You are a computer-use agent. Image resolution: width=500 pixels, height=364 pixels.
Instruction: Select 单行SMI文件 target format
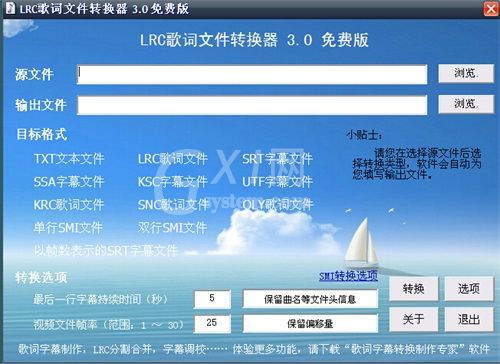click(x=68, y=228)
